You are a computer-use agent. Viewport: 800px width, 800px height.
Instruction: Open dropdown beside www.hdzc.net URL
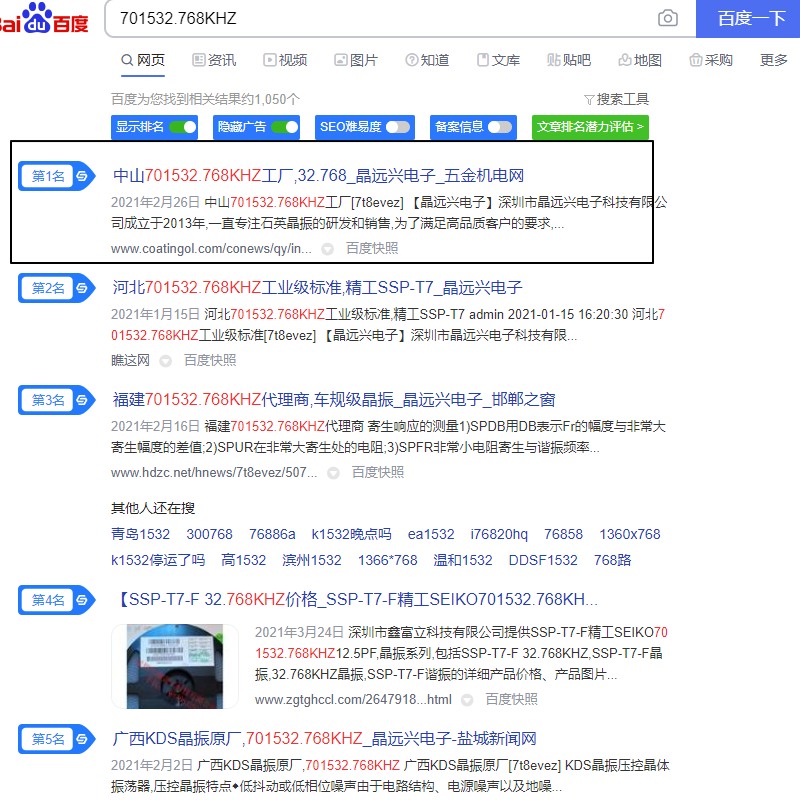click(333, 473)
